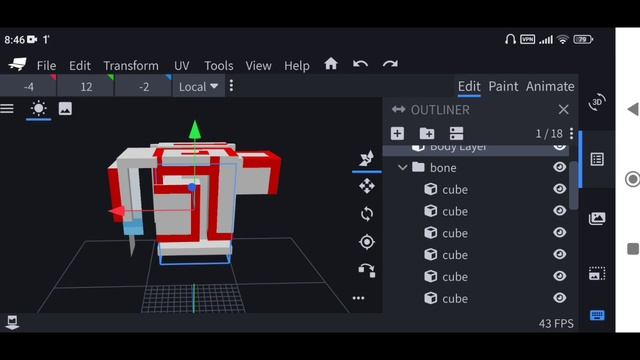Click bottom-left panel collapse arrow icon
Viewport: 640px width, 360px height.
click(x=12, y=322)
